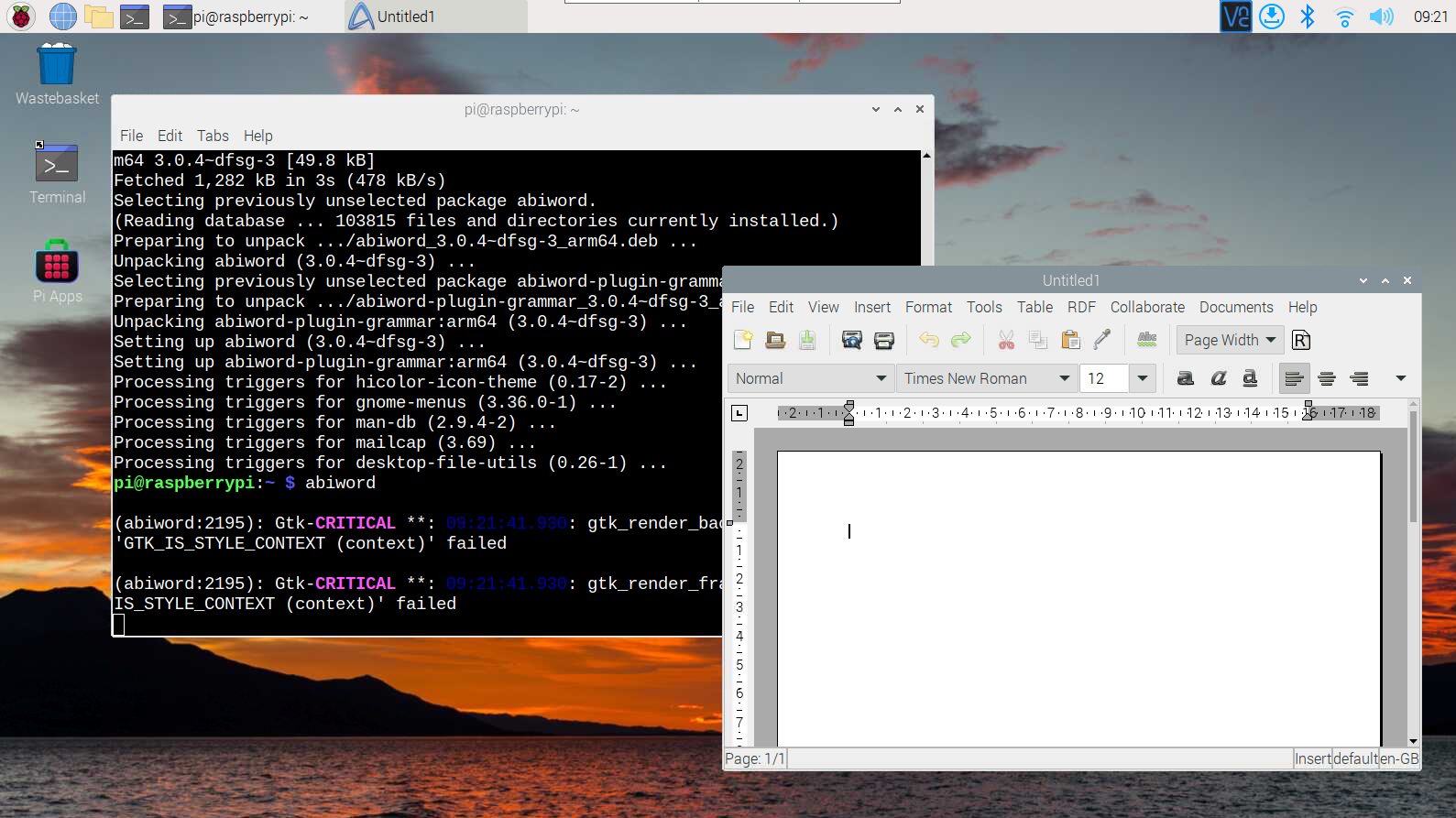This screenshot has width=1456, height=818.
Task: Click the en-GB language status field
Action: 1399,758
